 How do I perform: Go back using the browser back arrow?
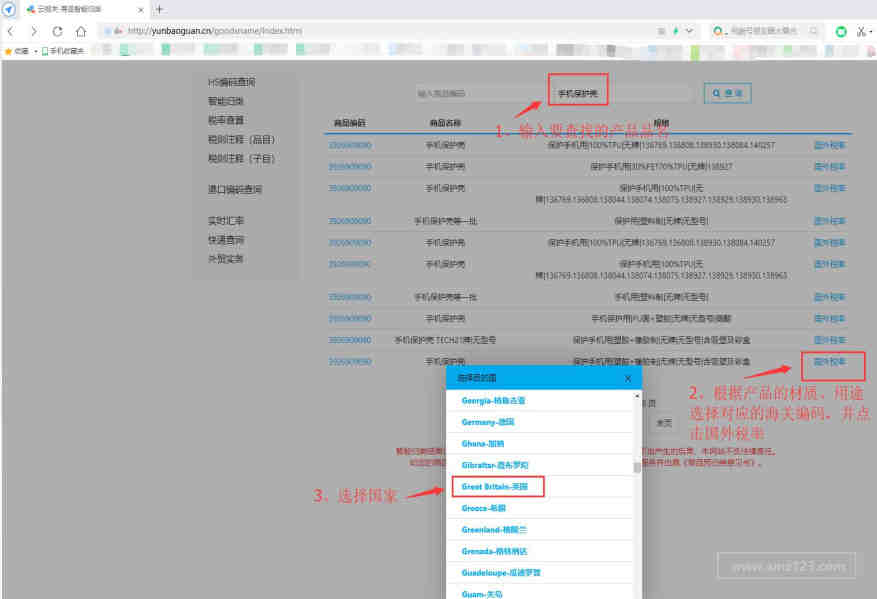click(11, 31)
